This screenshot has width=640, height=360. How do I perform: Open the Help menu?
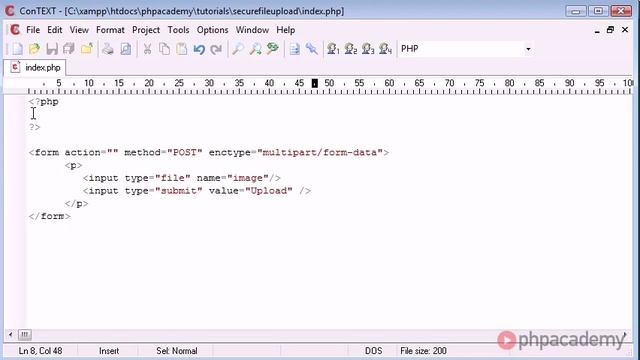285,30
